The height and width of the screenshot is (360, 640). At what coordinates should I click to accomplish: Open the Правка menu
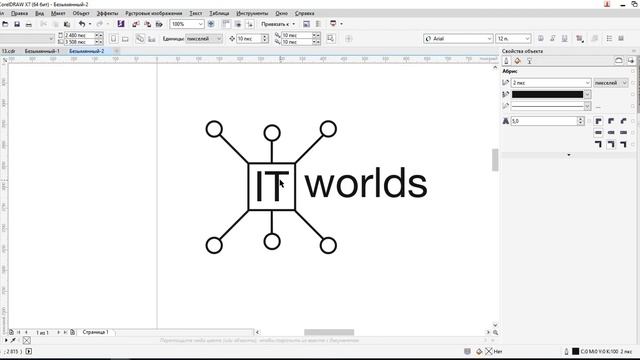(19, 13)
